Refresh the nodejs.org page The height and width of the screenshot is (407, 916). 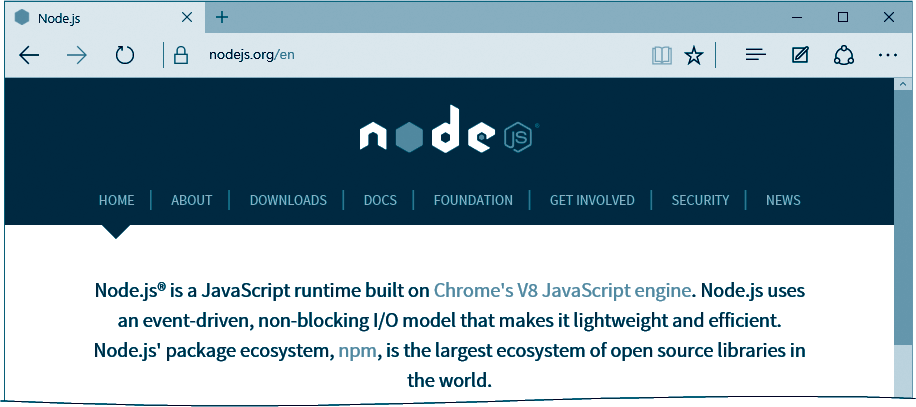124,55
